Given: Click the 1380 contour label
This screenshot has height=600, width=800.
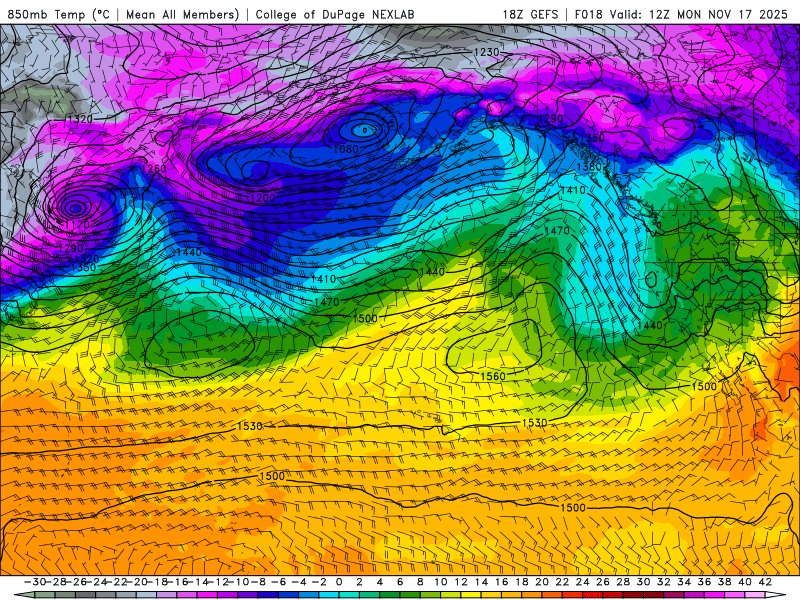Looking at the screenshot, I should click(x=589, y=166).
